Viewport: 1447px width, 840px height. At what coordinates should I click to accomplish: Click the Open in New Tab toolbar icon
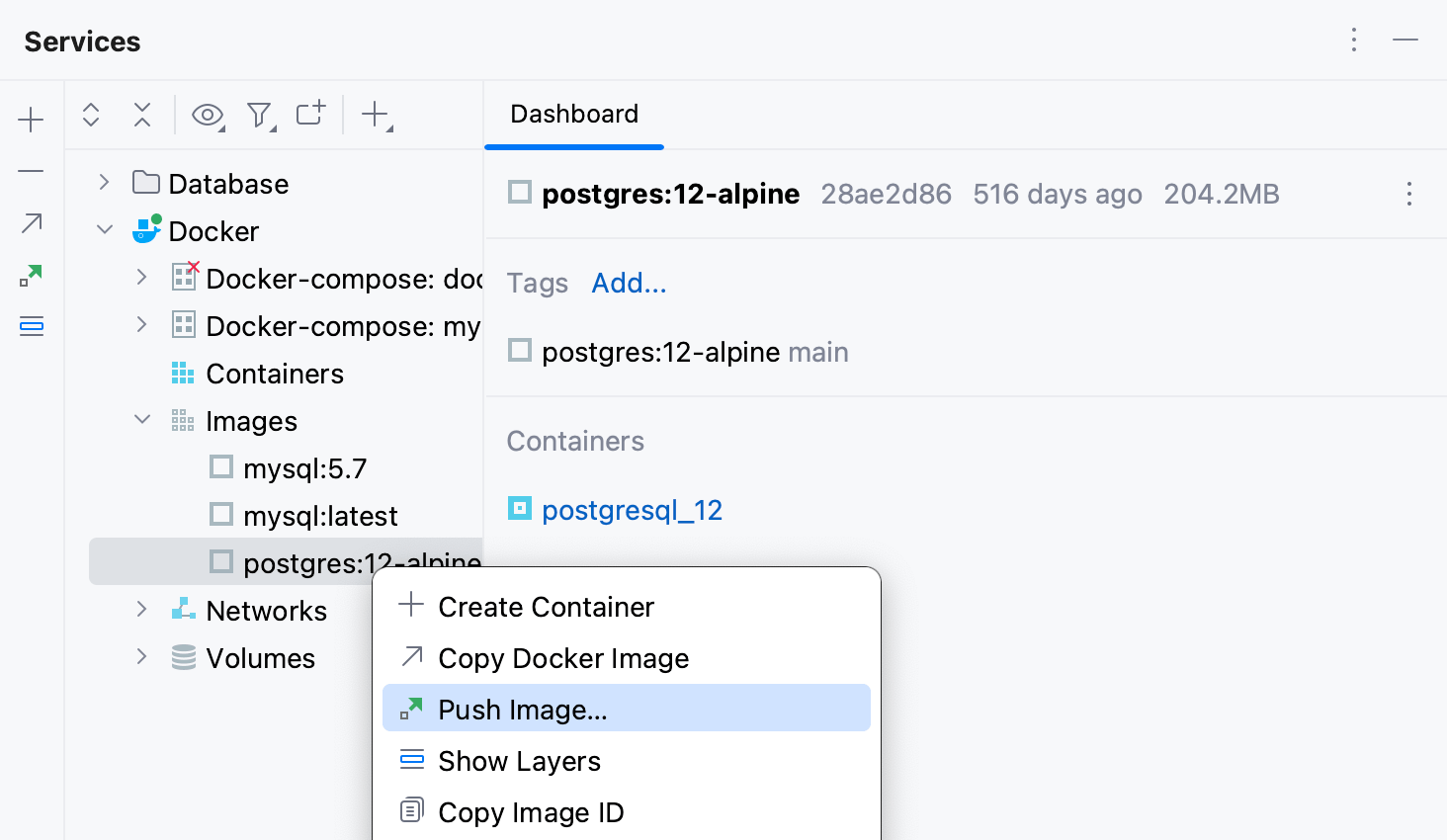[x=309, y=115]
